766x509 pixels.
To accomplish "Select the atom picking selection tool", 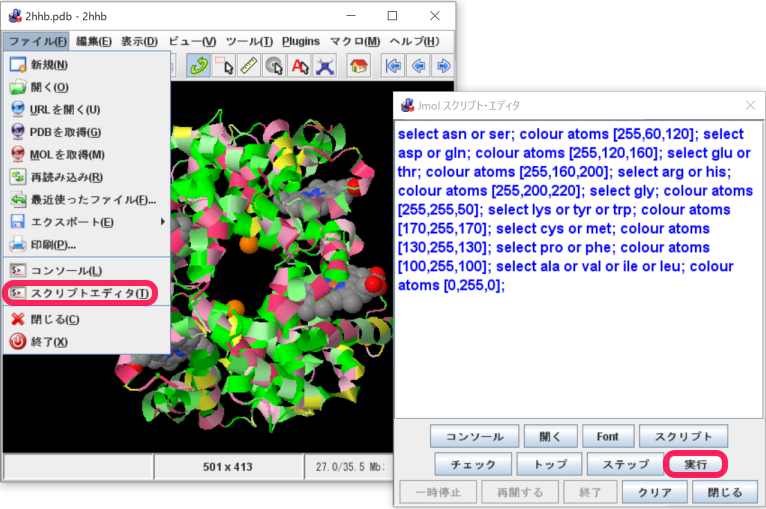I will coord(224,65).
